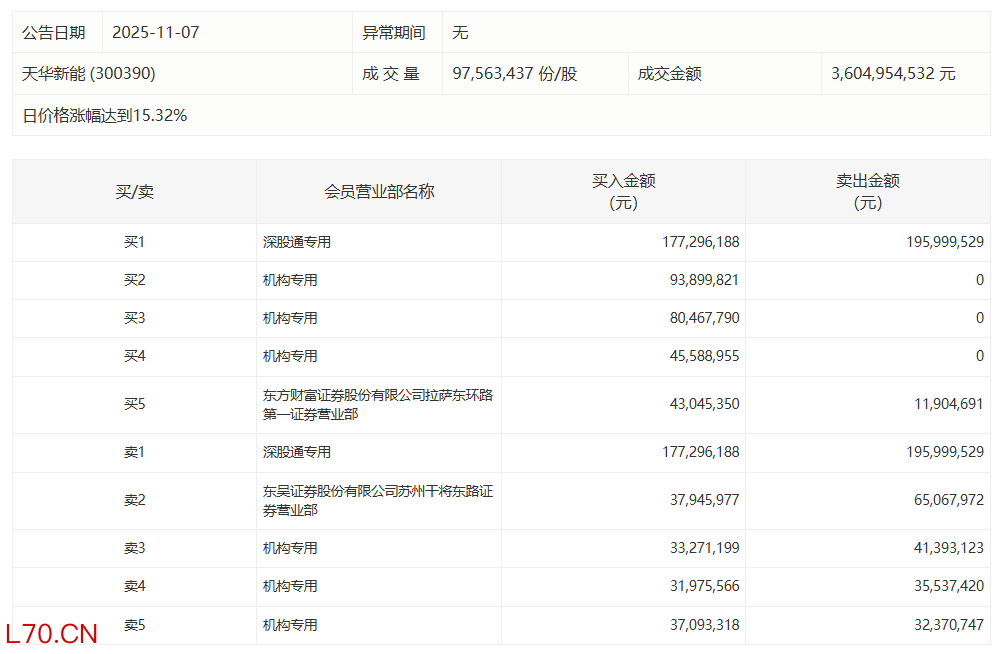Sort by the 买入金额 column header
Image resolution: width=1005 pixels, height=654 pixels.
coord(623,192)
